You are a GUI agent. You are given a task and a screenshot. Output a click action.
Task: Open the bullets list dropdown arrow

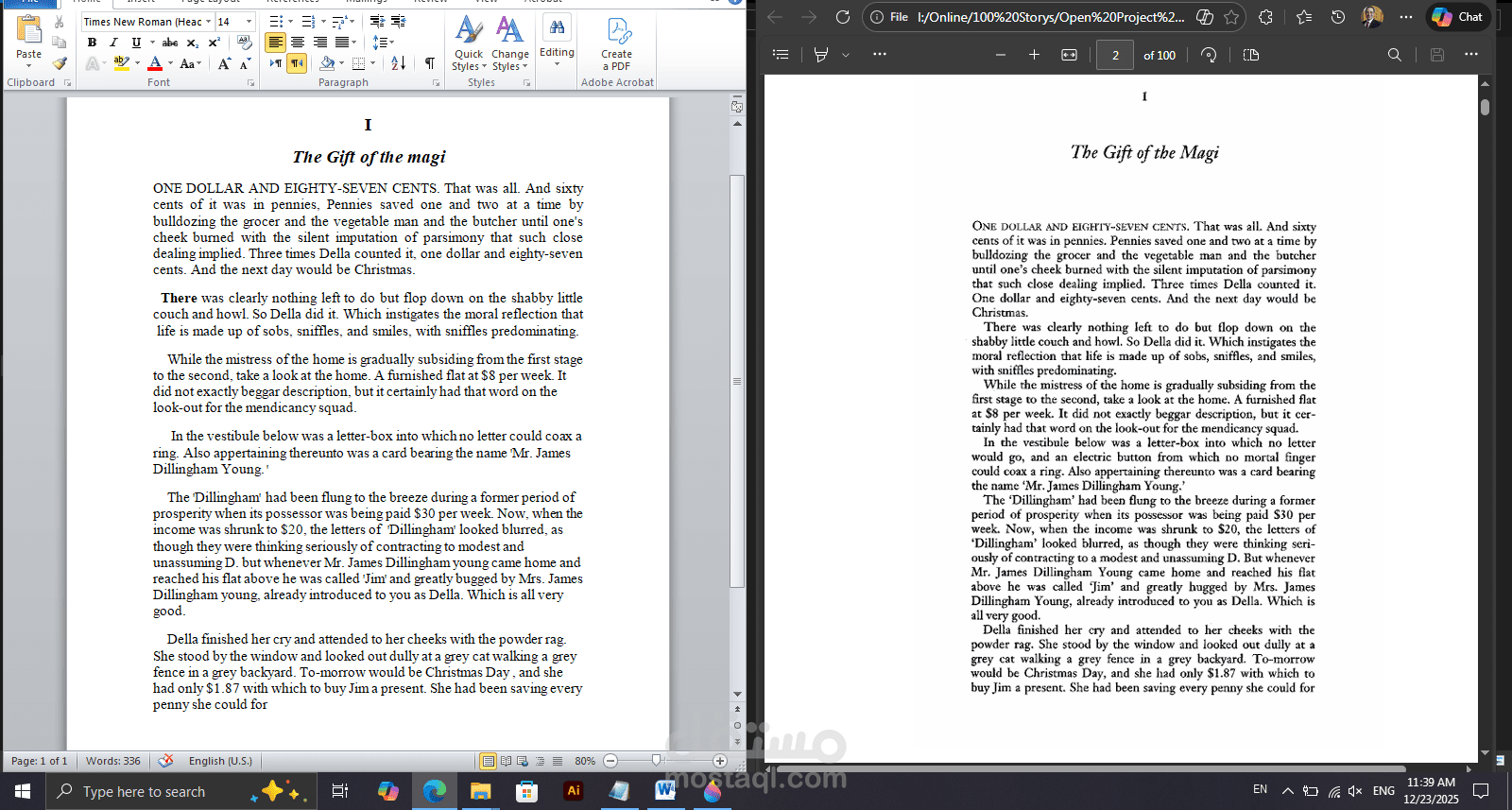coord(291,22)
